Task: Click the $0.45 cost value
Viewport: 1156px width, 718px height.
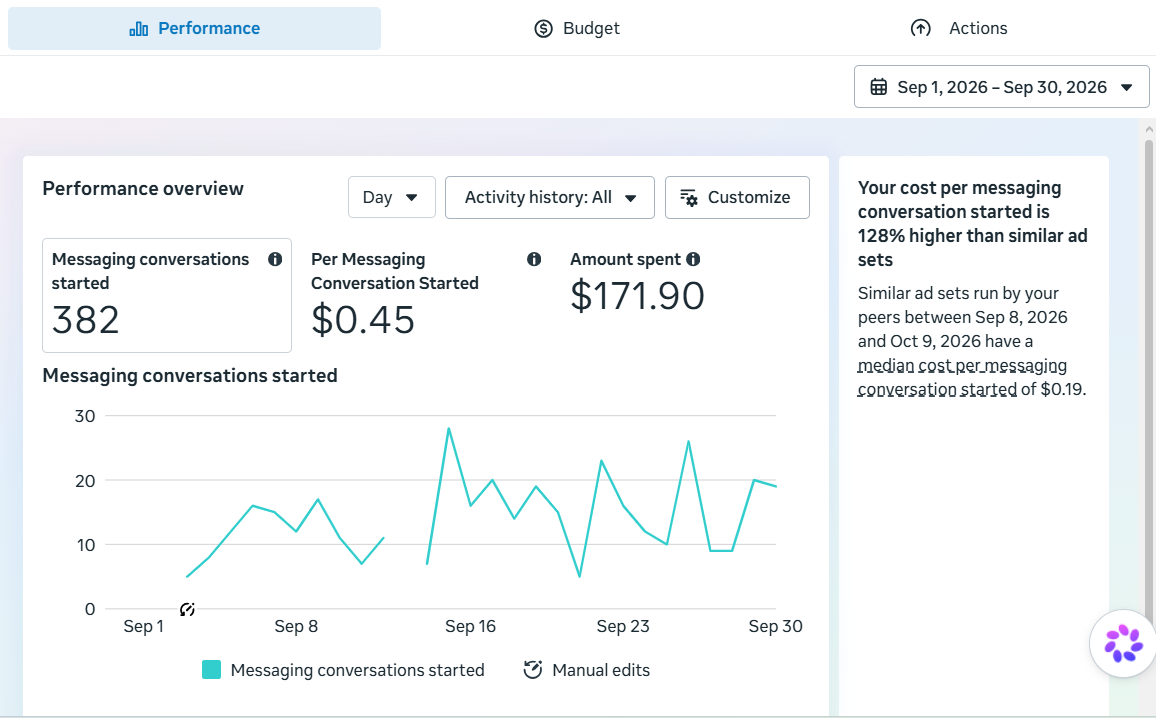Action: click(363, 320)
